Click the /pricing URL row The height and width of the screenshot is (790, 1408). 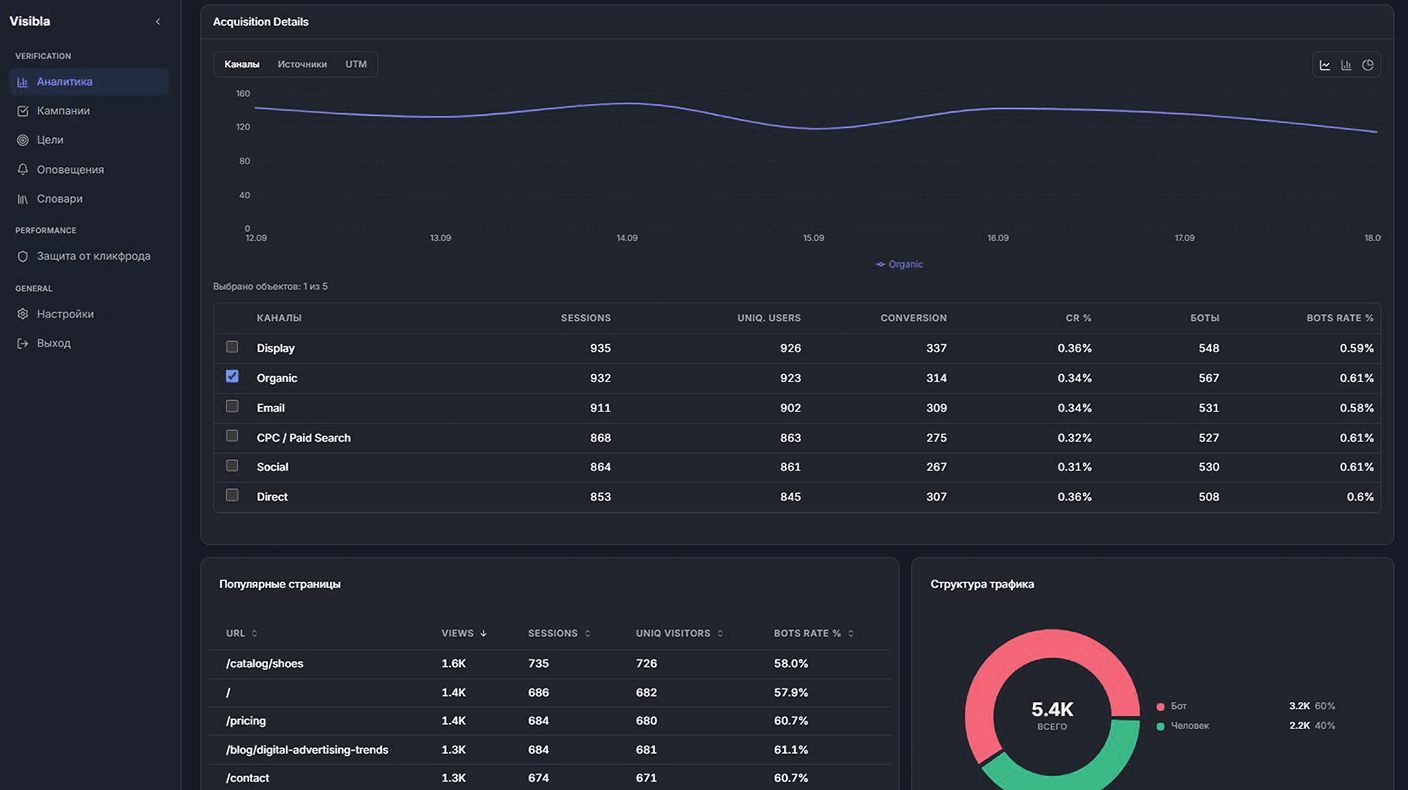(x=550, y=721)
